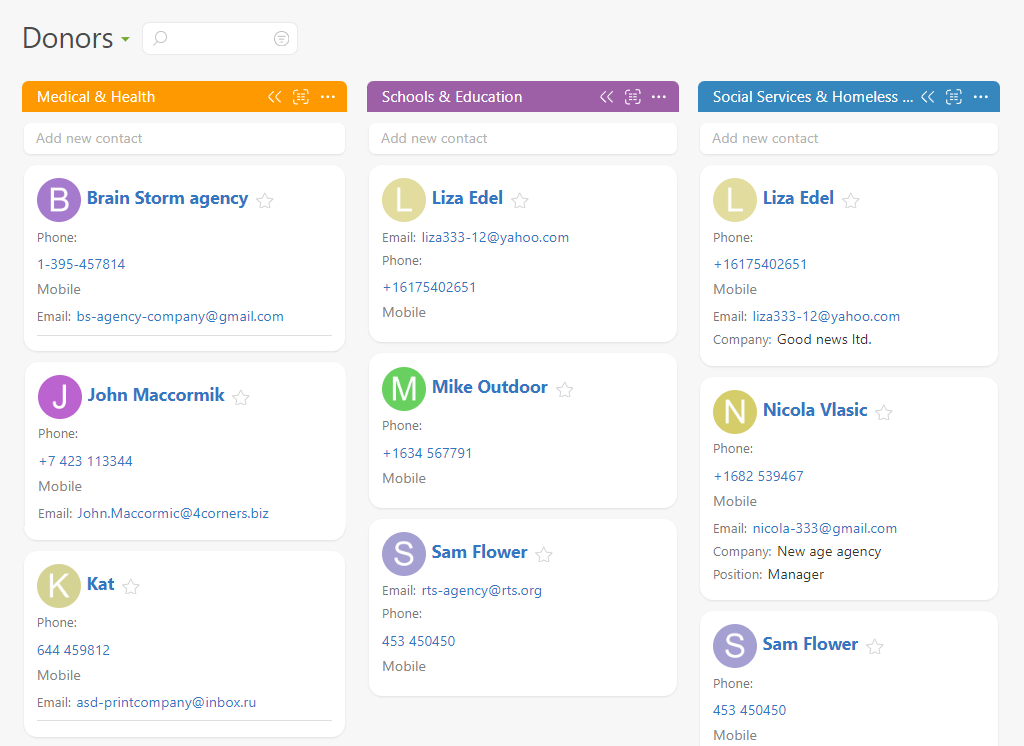Click email bs-agency-company@gmail.com

[180, 316]
